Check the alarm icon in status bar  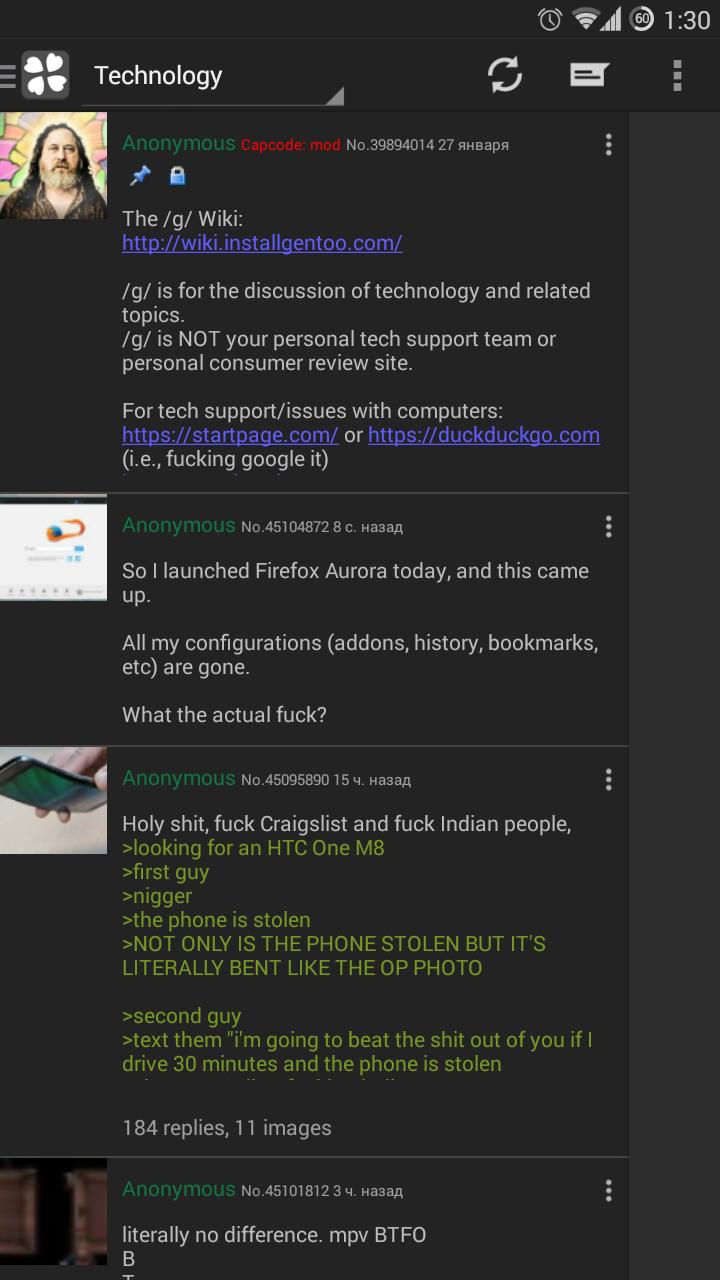[550, 19]
